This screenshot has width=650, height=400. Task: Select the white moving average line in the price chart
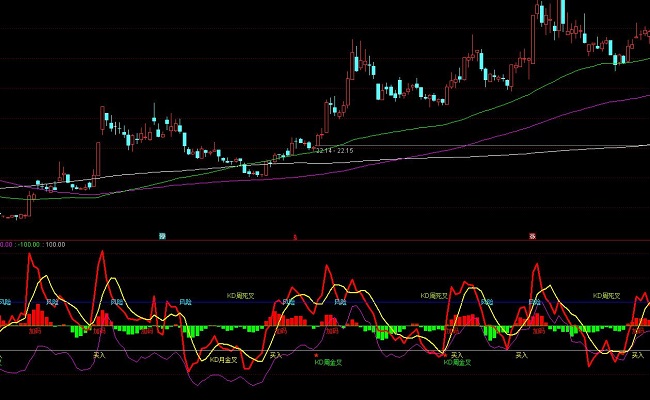point(450,150)
